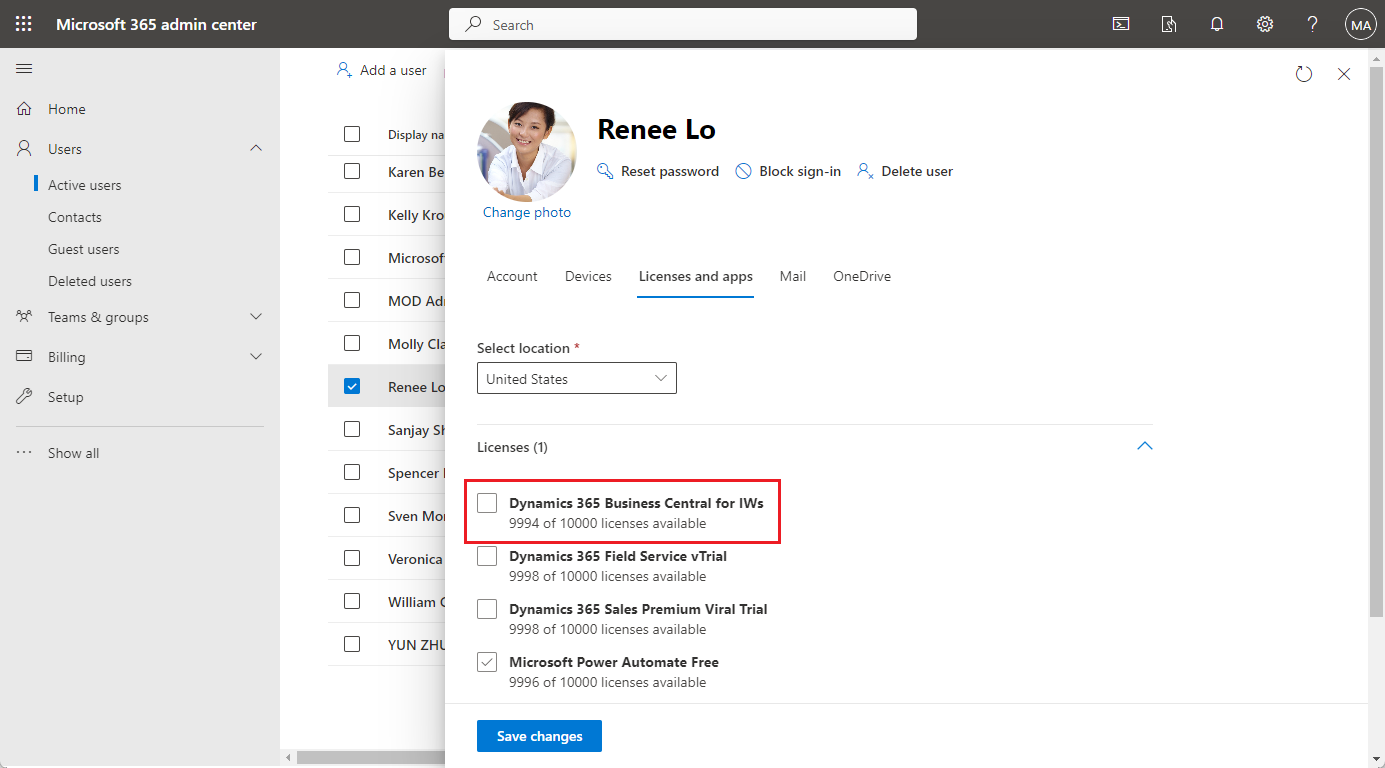The height and width of the screenshot is (768, 1385).
Task: Select the checkbox next to Karen Be row
Action: [352, 171]
